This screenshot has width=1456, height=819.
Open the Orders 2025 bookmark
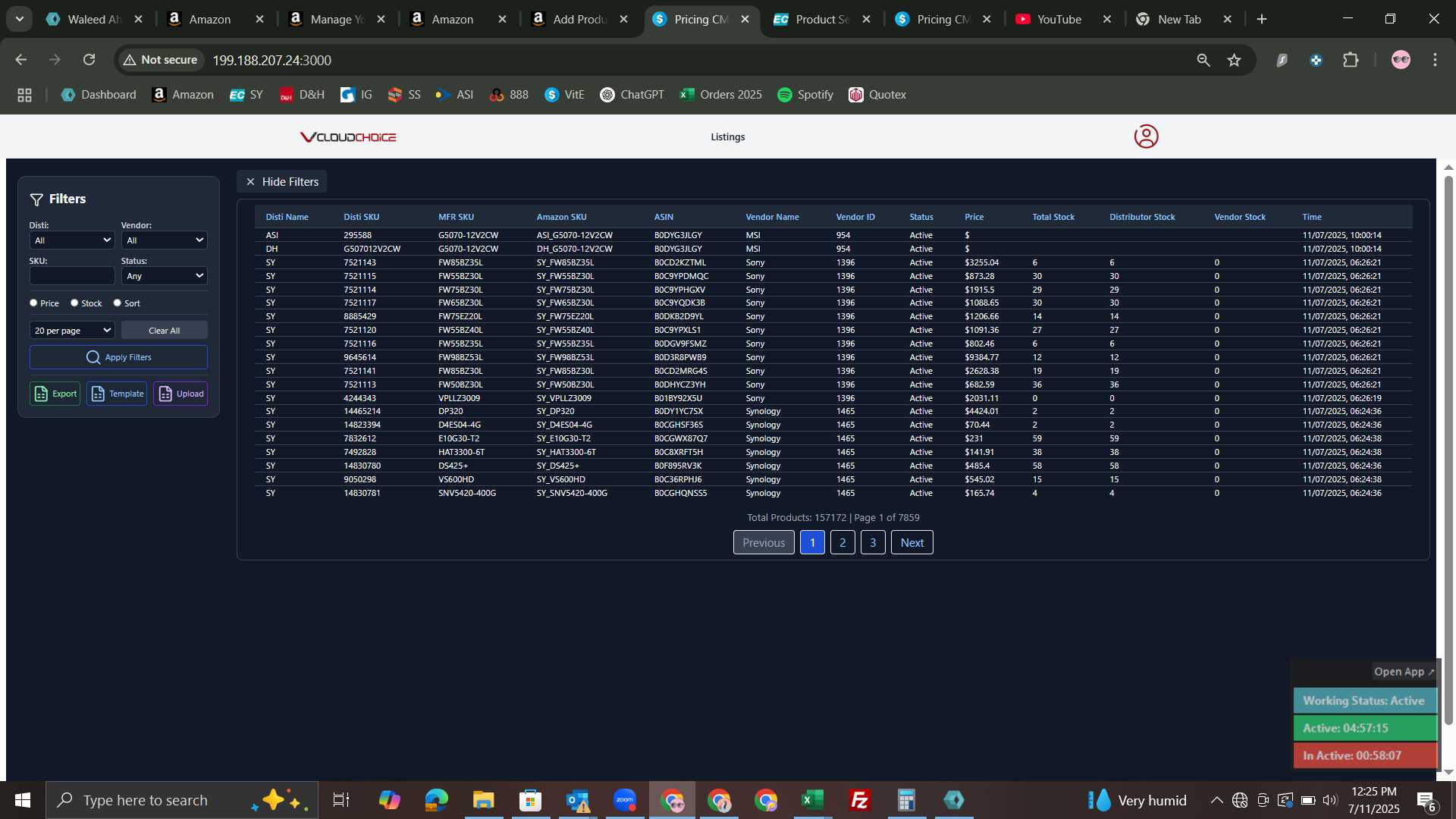[x=721, y=95]
